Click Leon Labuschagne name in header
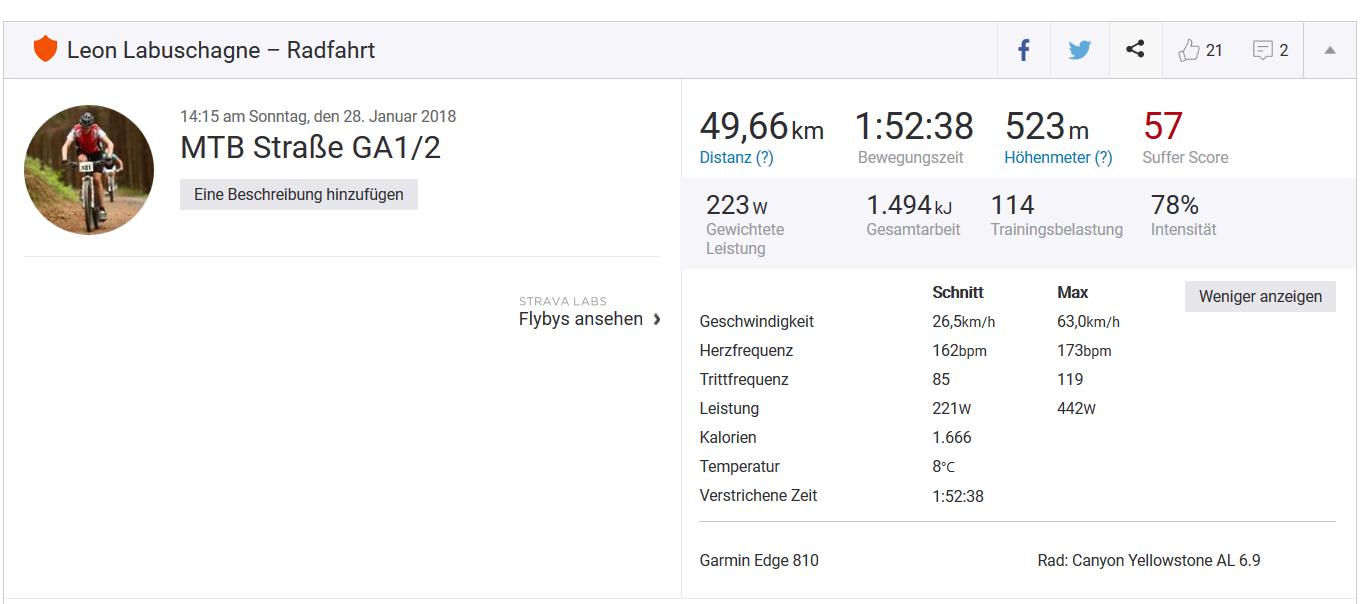Screen dimensions: 1370x604 point(164,50)
